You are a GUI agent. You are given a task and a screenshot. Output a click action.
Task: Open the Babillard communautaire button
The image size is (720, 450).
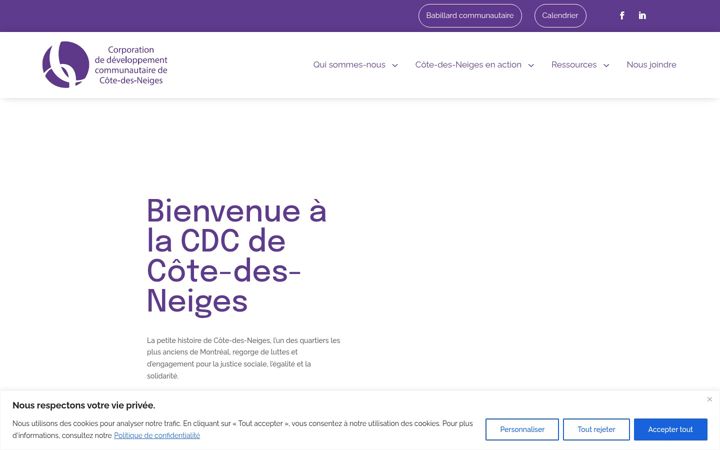[x=470, y=16]
